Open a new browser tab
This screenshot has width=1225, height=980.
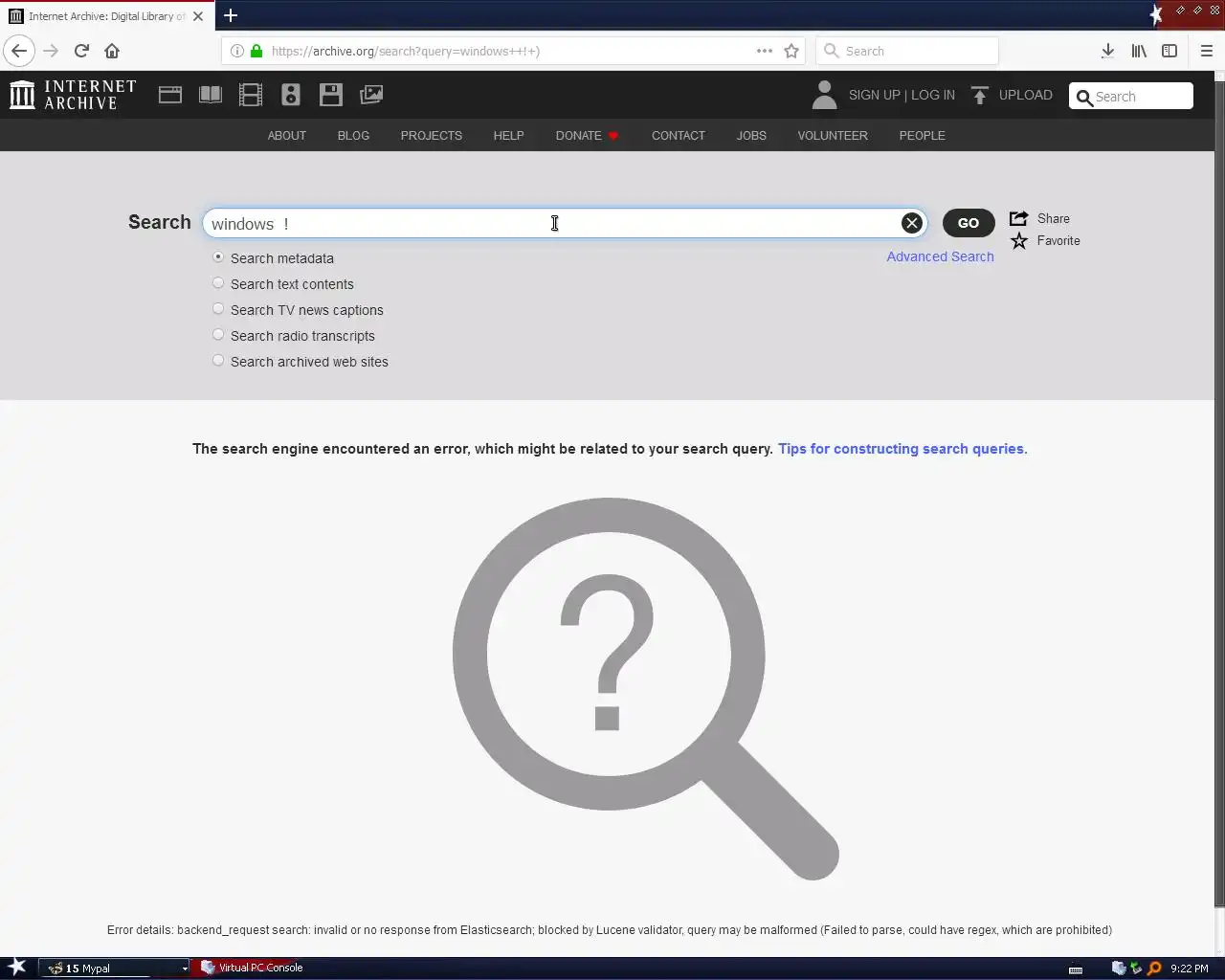coord(231,15)
